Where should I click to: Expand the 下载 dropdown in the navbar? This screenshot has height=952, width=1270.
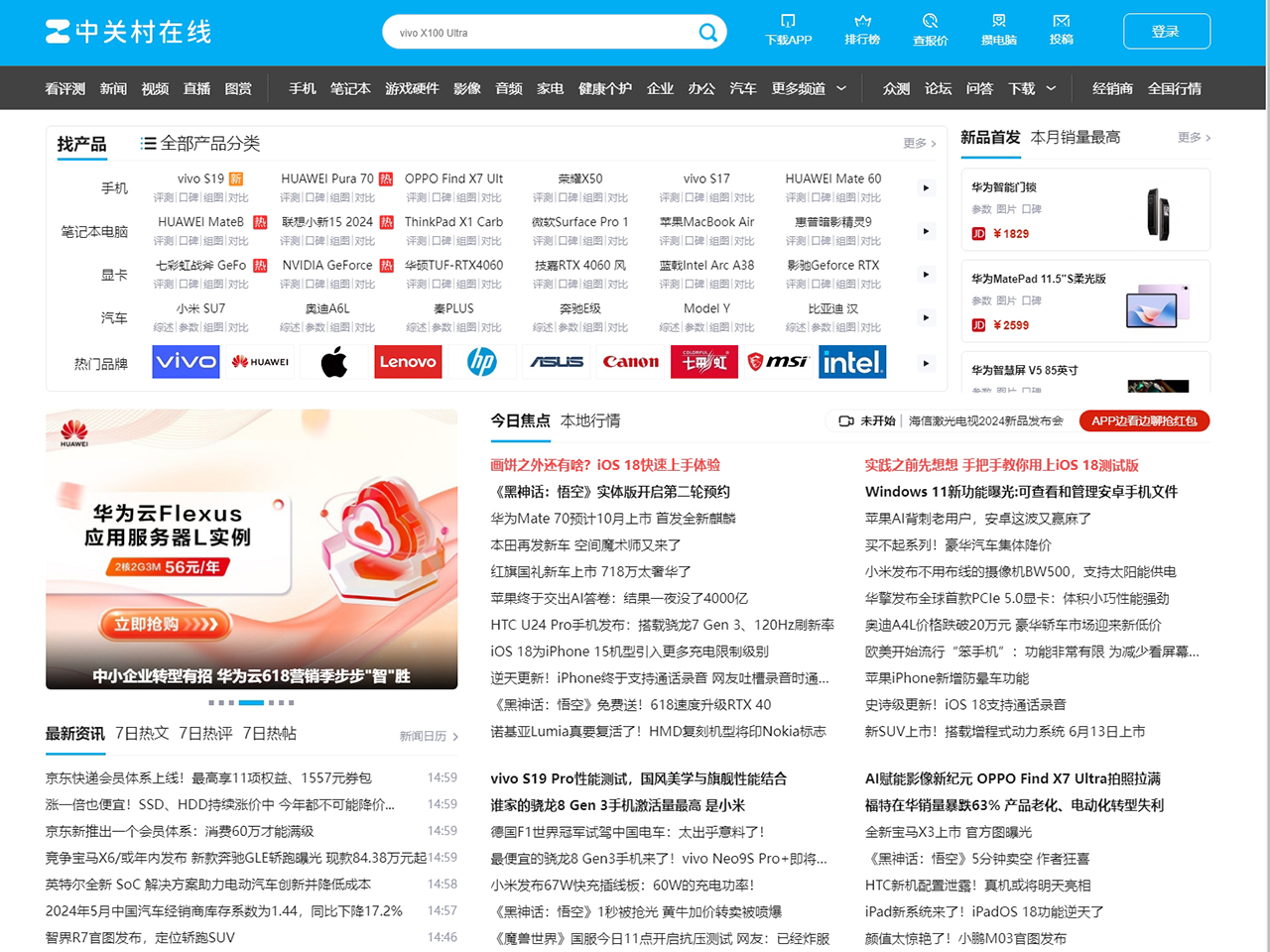pos(1051,88)
